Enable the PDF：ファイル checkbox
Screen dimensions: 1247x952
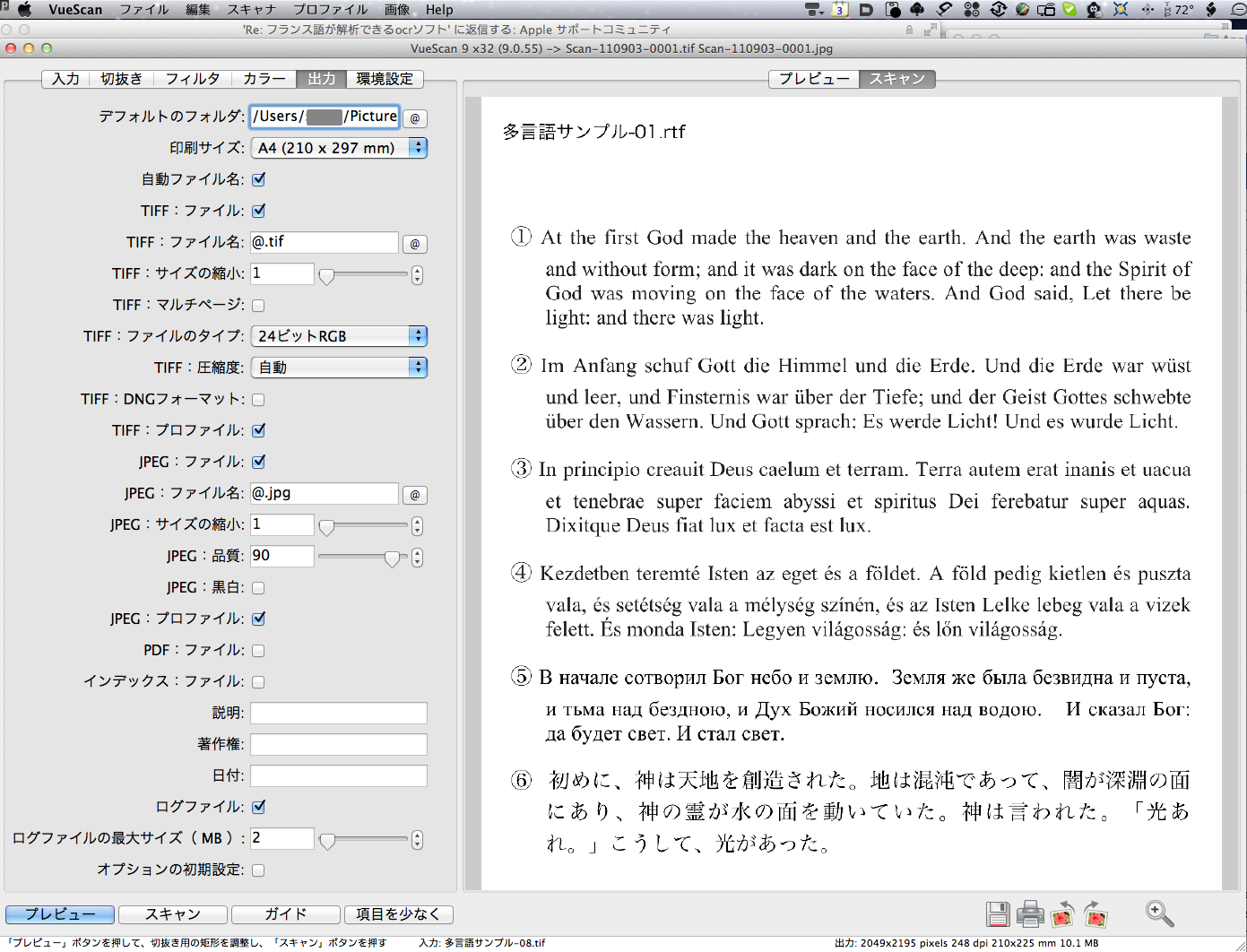(259, 651)
